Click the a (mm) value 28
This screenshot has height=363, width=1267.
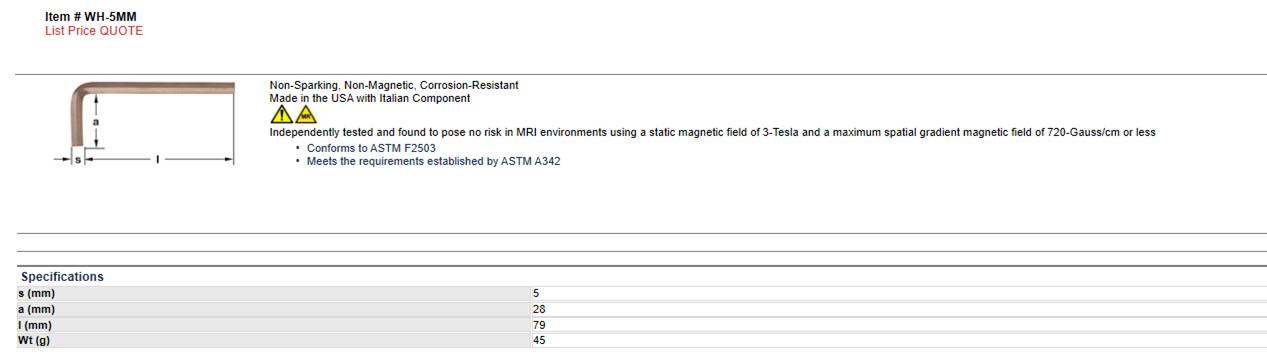(539, 309)
